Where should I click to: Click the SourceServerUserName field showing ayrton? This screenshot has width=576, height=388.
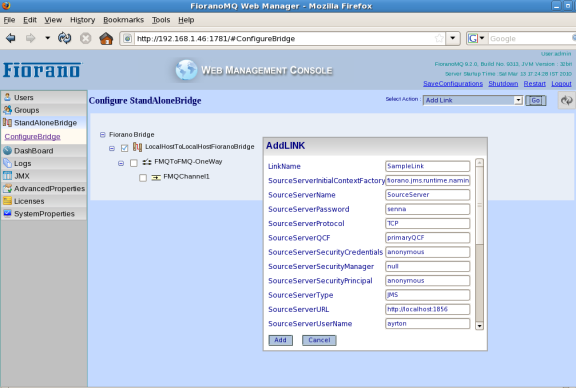pos(428,324)
